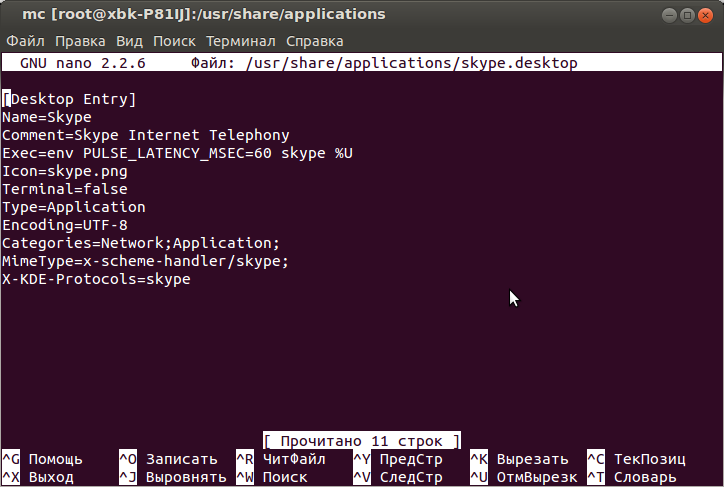This screenshot has height=487, width=724.
Task: Open the Терминал menu
Action: [x=241, y=42]
